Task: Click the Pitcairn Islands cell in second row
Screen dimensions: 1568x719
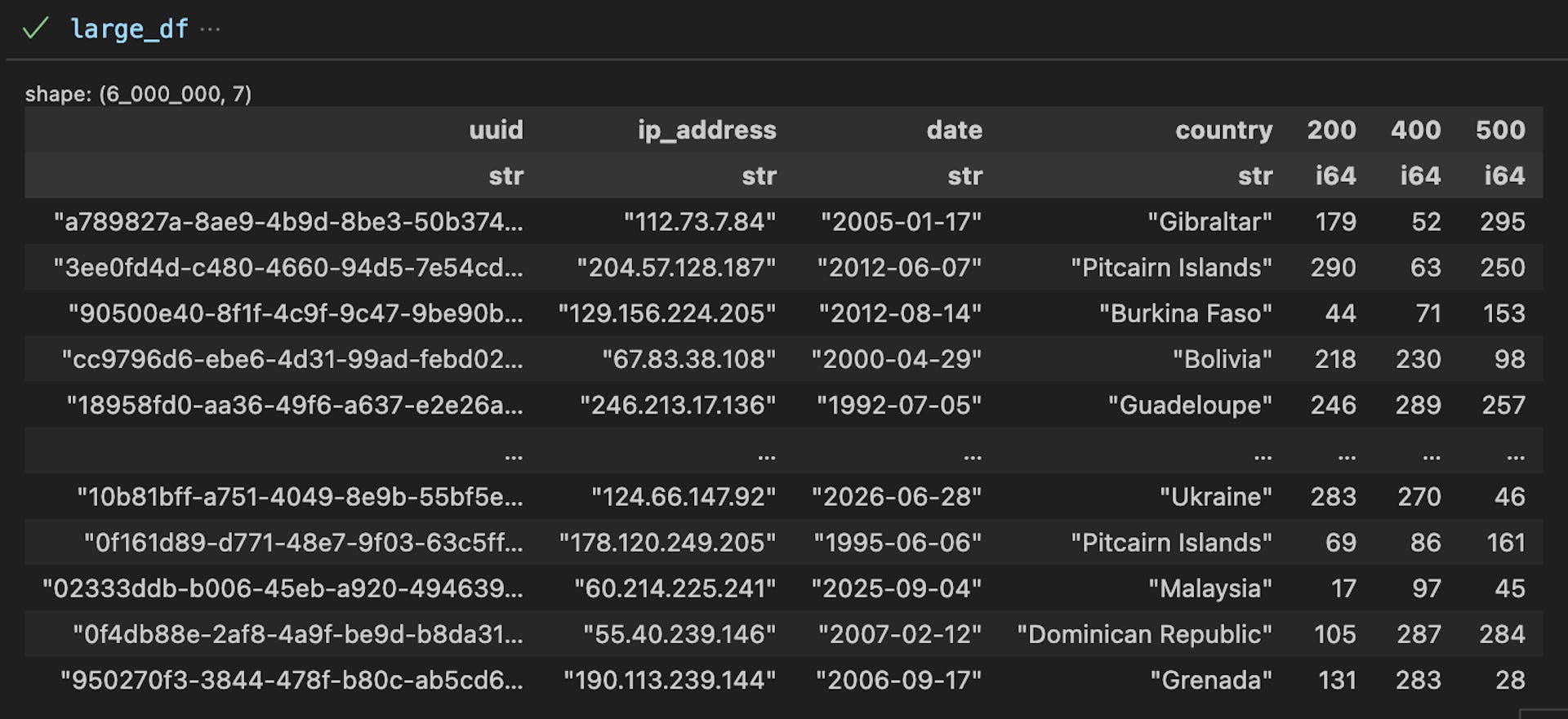Action: tap(1172, 267)
